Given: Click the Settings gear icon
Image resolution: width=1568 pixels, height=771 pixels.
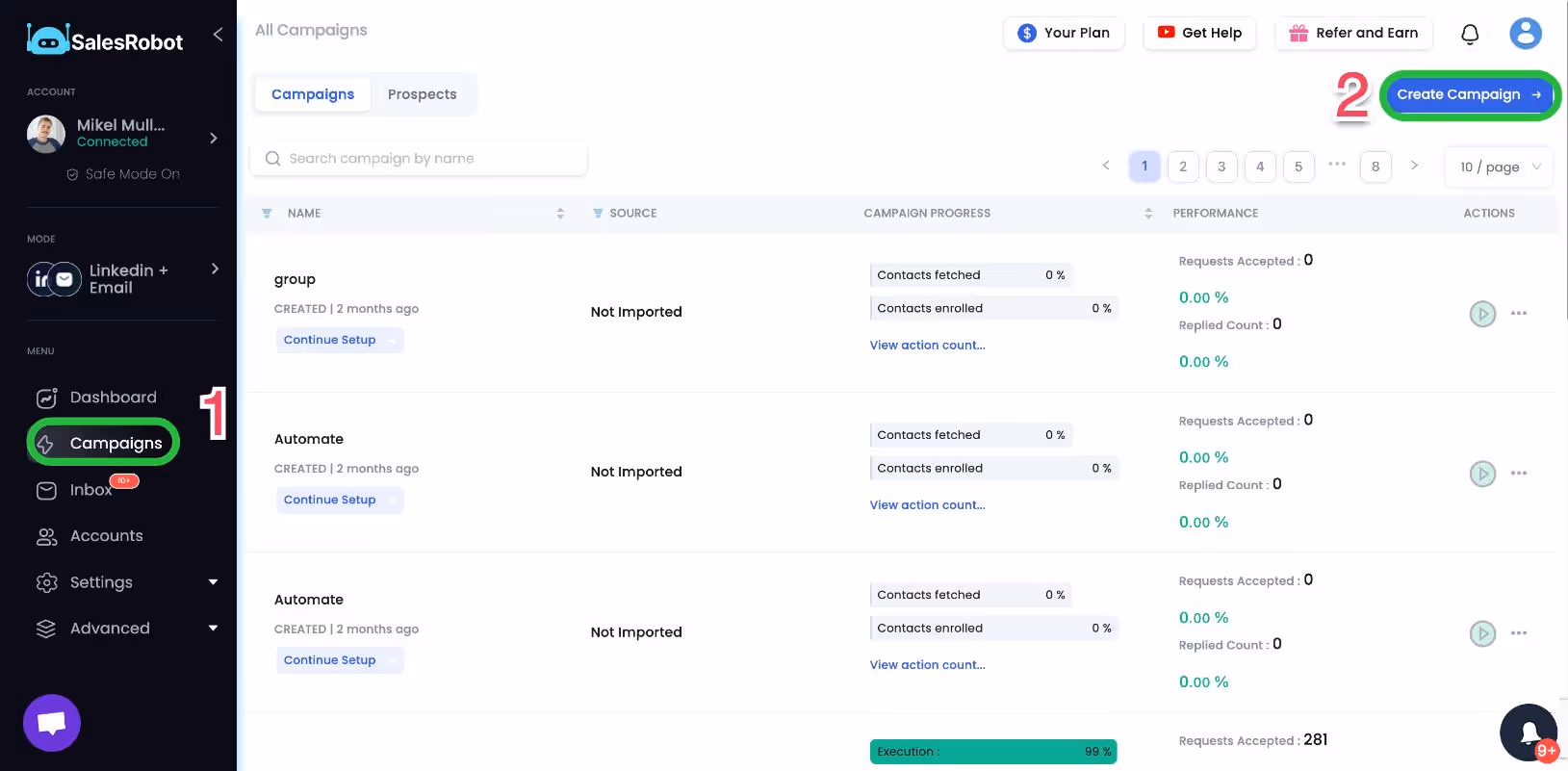Looking at the screenshot, I should 46,583.
